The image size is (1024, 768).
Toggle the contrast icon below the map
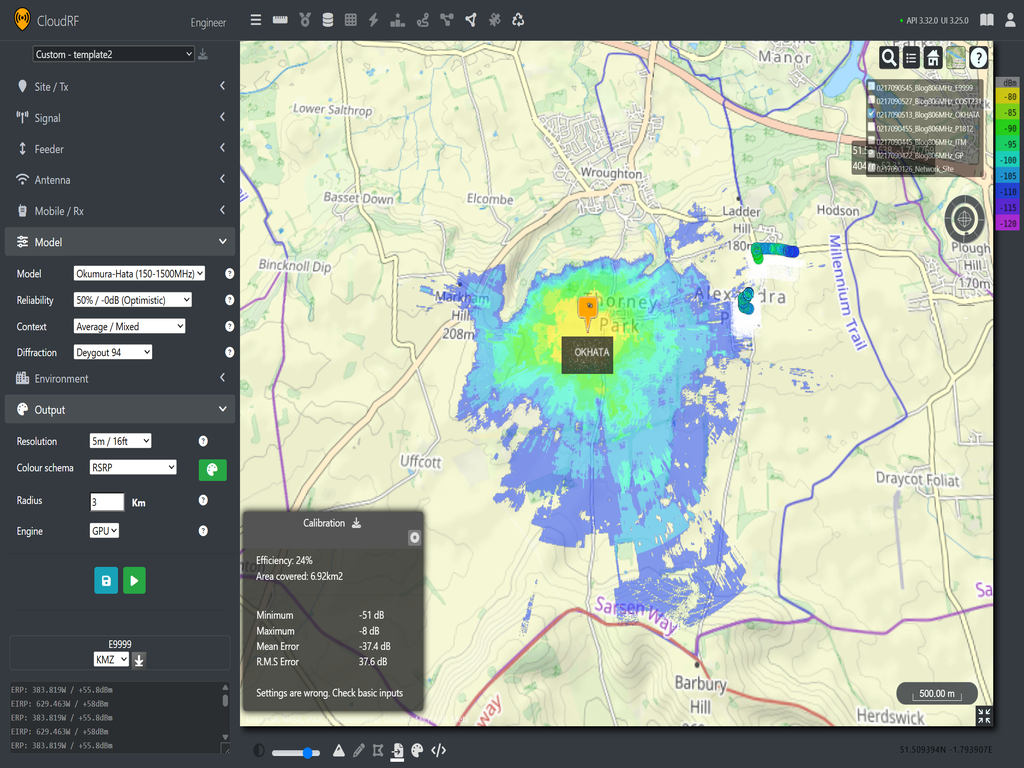coord(258,750)
